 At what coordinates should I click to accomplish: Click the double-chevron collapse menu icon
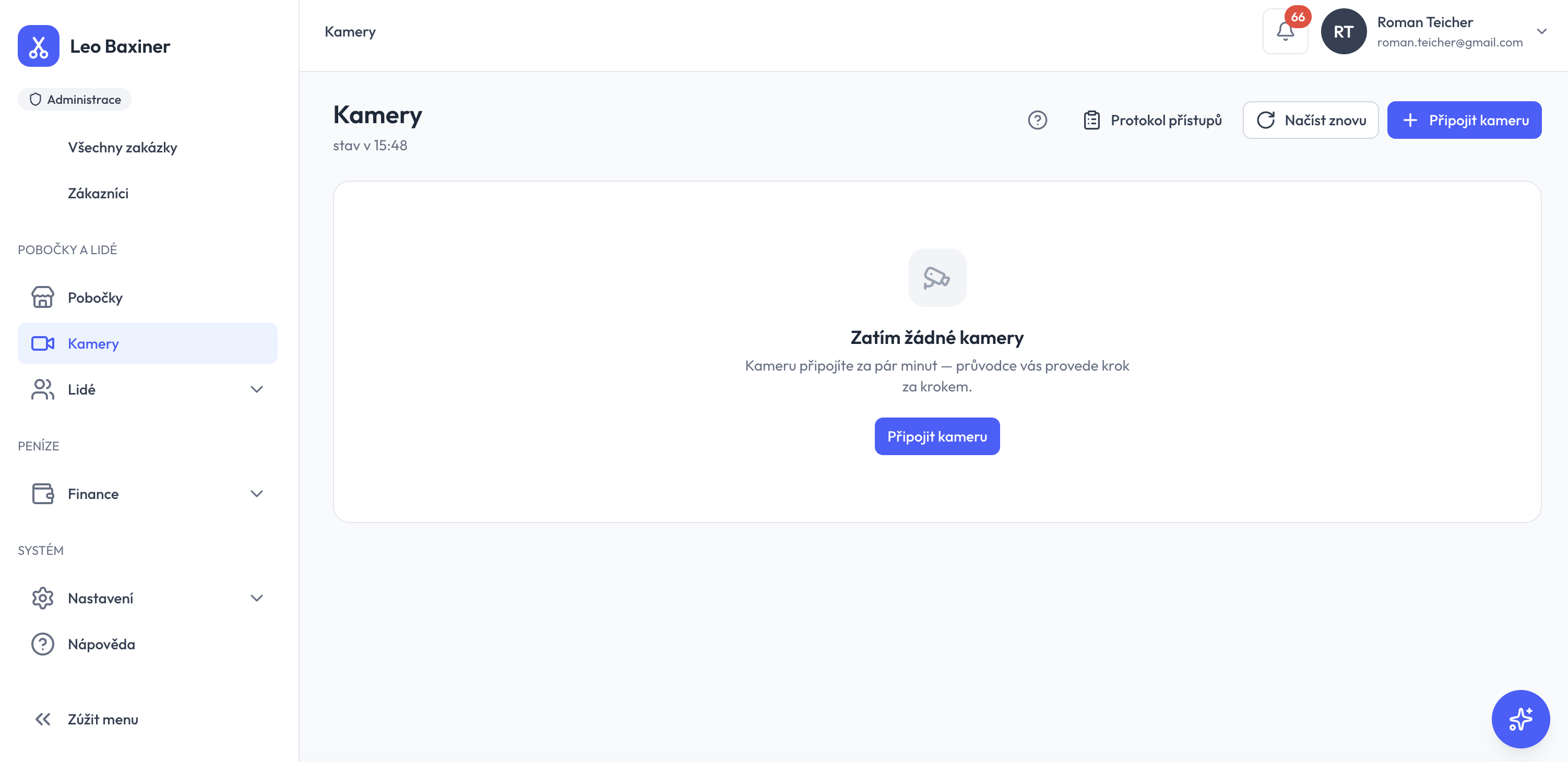[x=43, y=719]
